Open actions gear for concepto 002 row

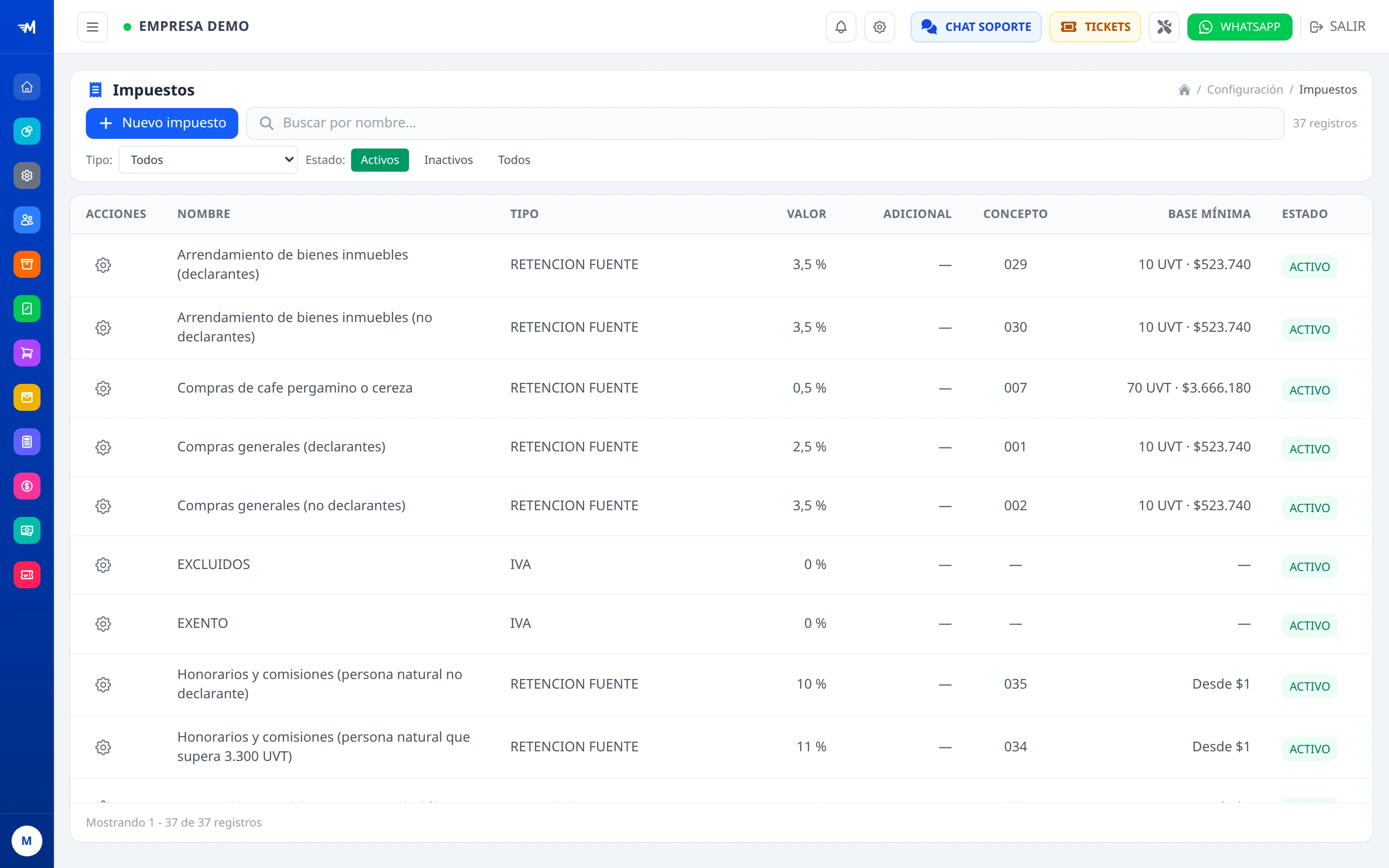[103, 506]
